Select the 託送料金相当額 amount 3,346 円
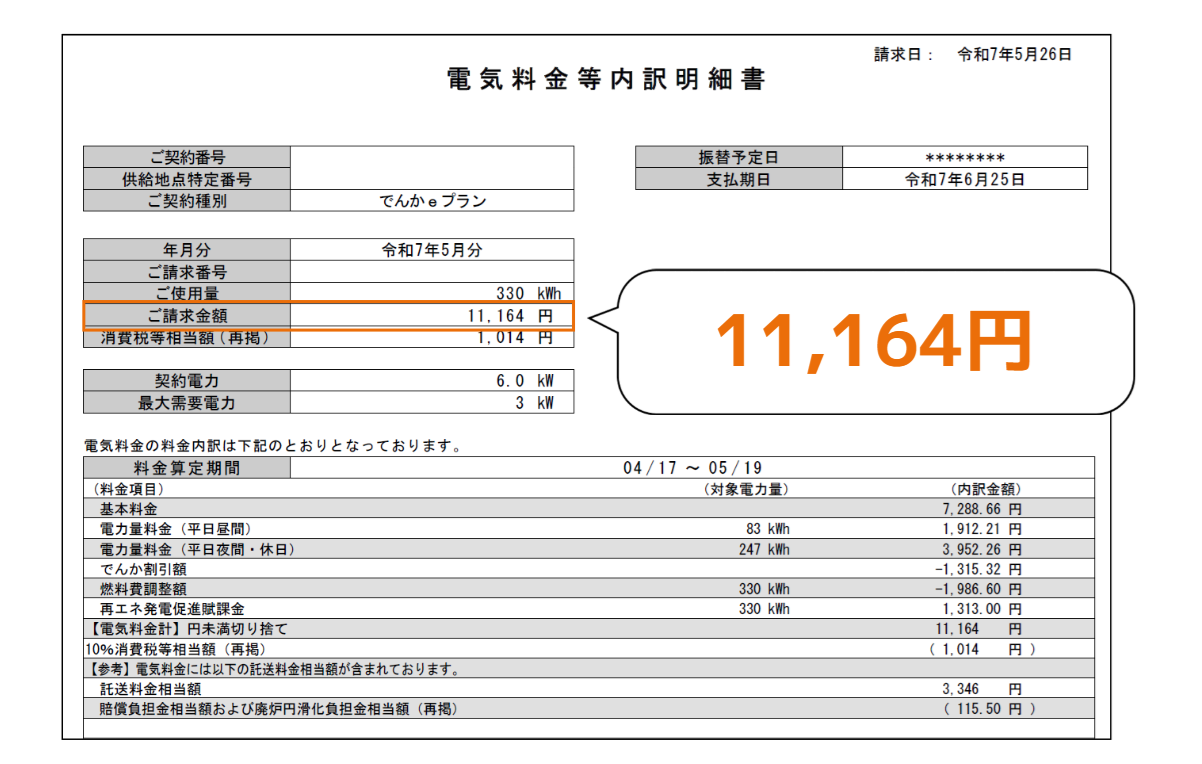The width and height of the screenshot is (1202, 764). [981, 689]
